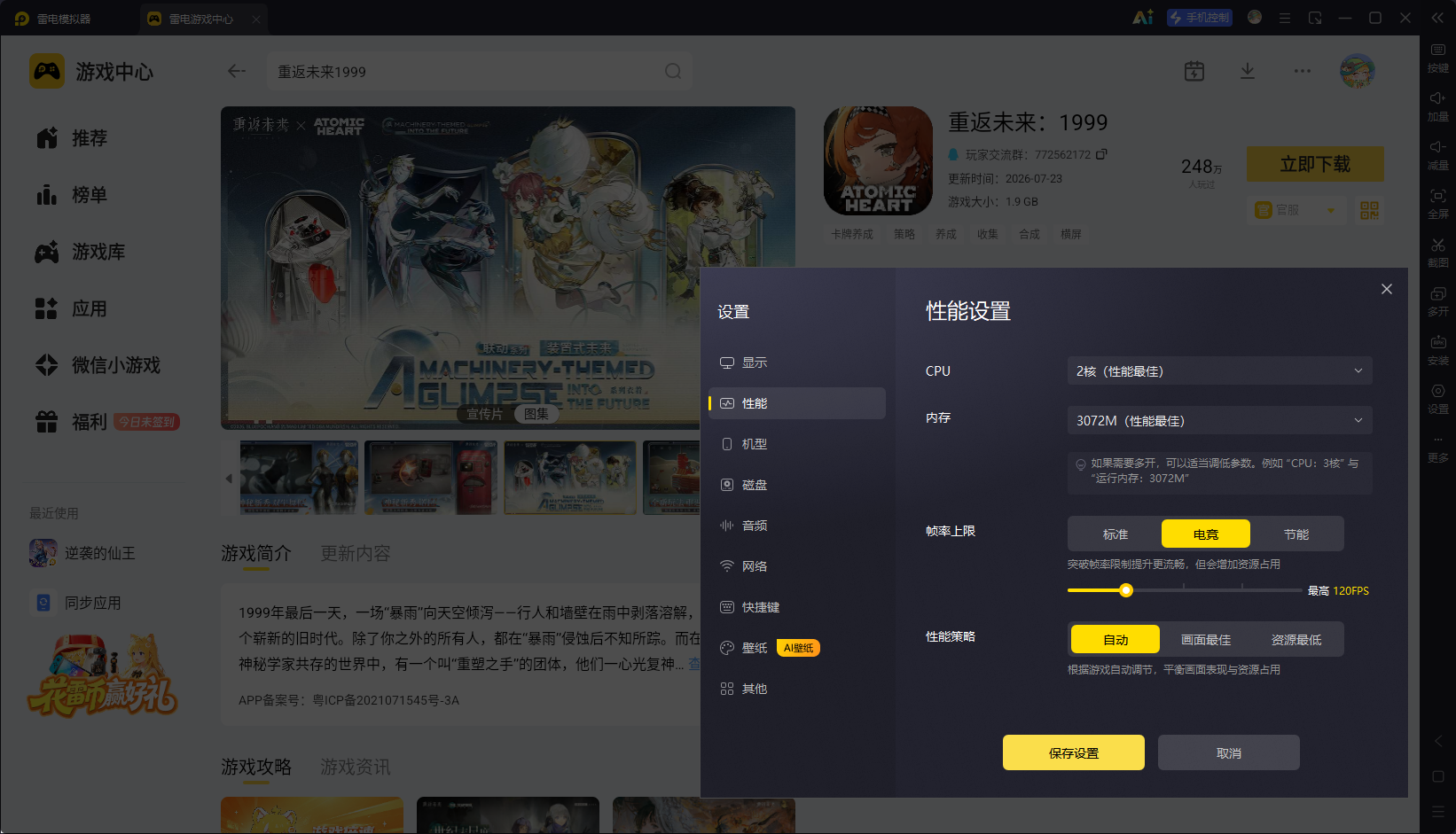Viewport: 1456px width, 834px height.
Task: Open the 其他 settings section
Action: pos(797,689)
